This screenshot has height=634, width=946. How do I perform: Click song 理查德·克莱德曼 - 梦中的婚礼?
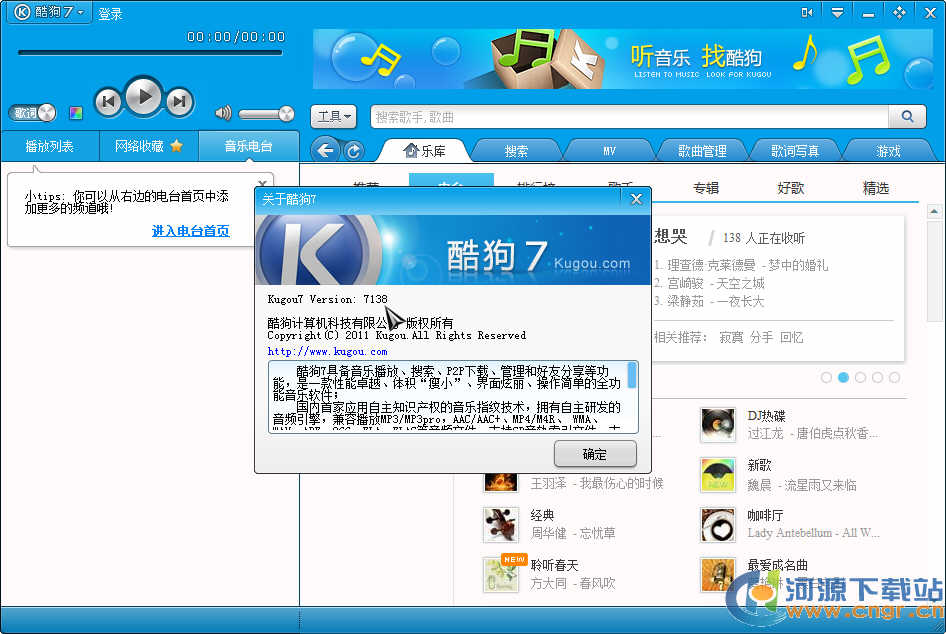[x=748, y=265]
